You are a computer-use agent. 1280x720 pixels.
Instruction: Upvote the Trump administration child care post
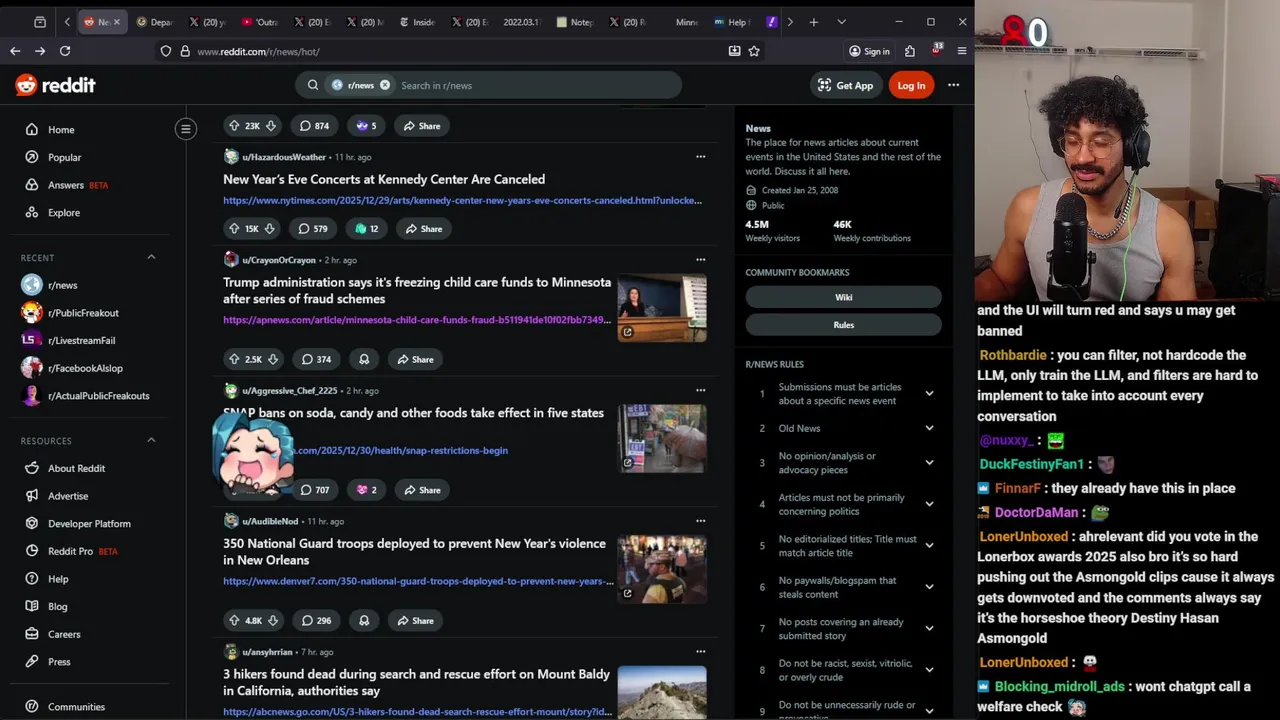(234, 359)
